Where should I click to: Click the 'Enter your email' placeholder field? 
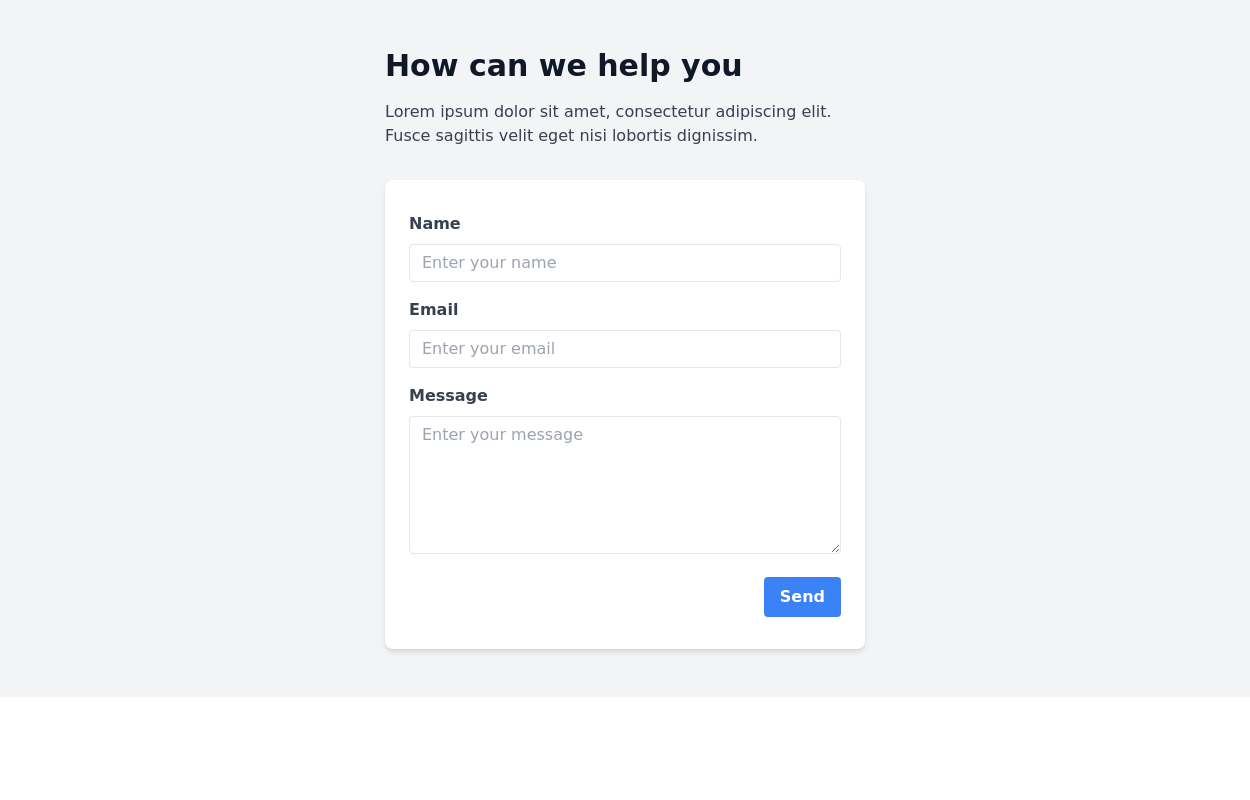click(625, 349)
